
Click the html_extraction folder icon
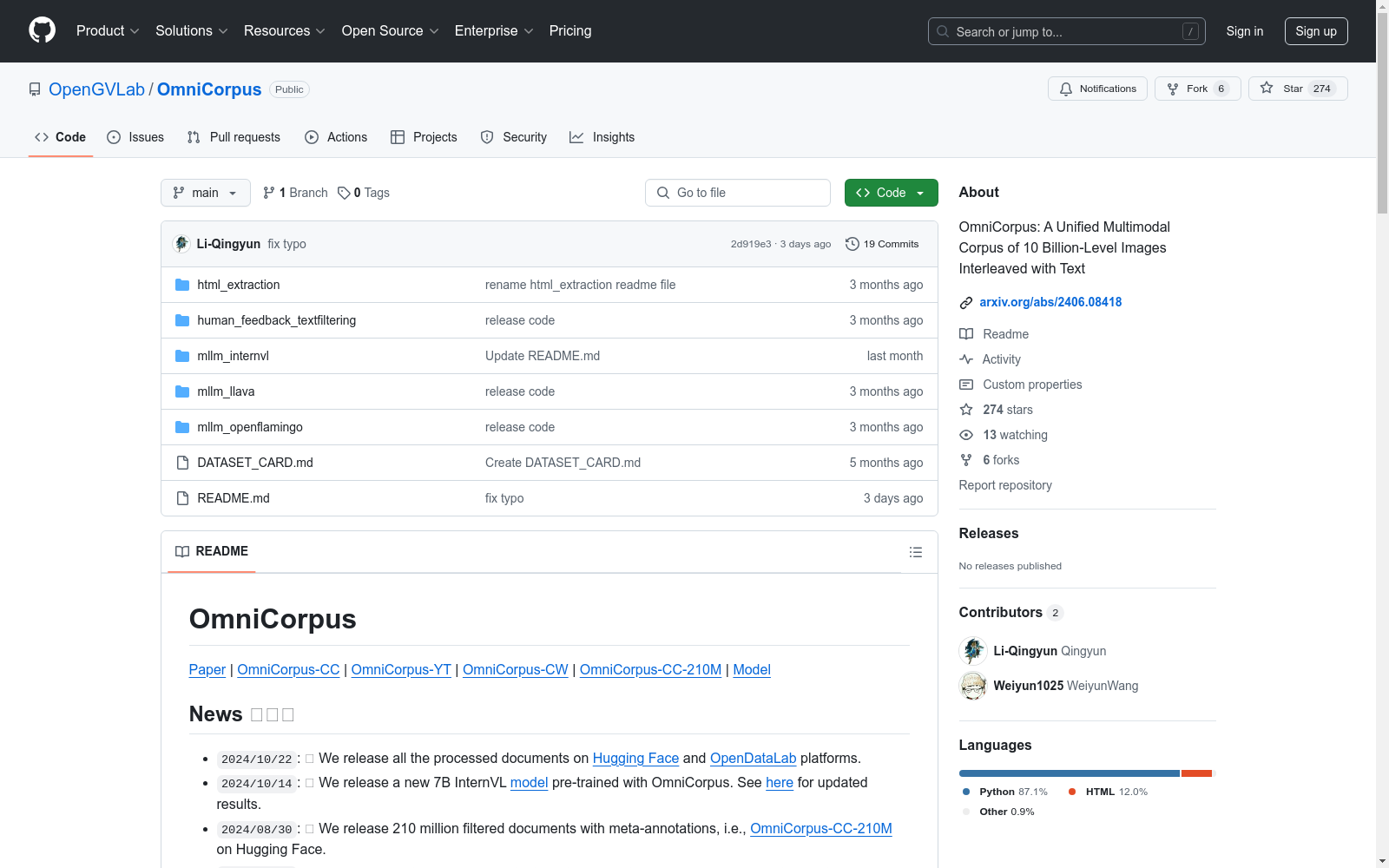(x=182, y=285)
